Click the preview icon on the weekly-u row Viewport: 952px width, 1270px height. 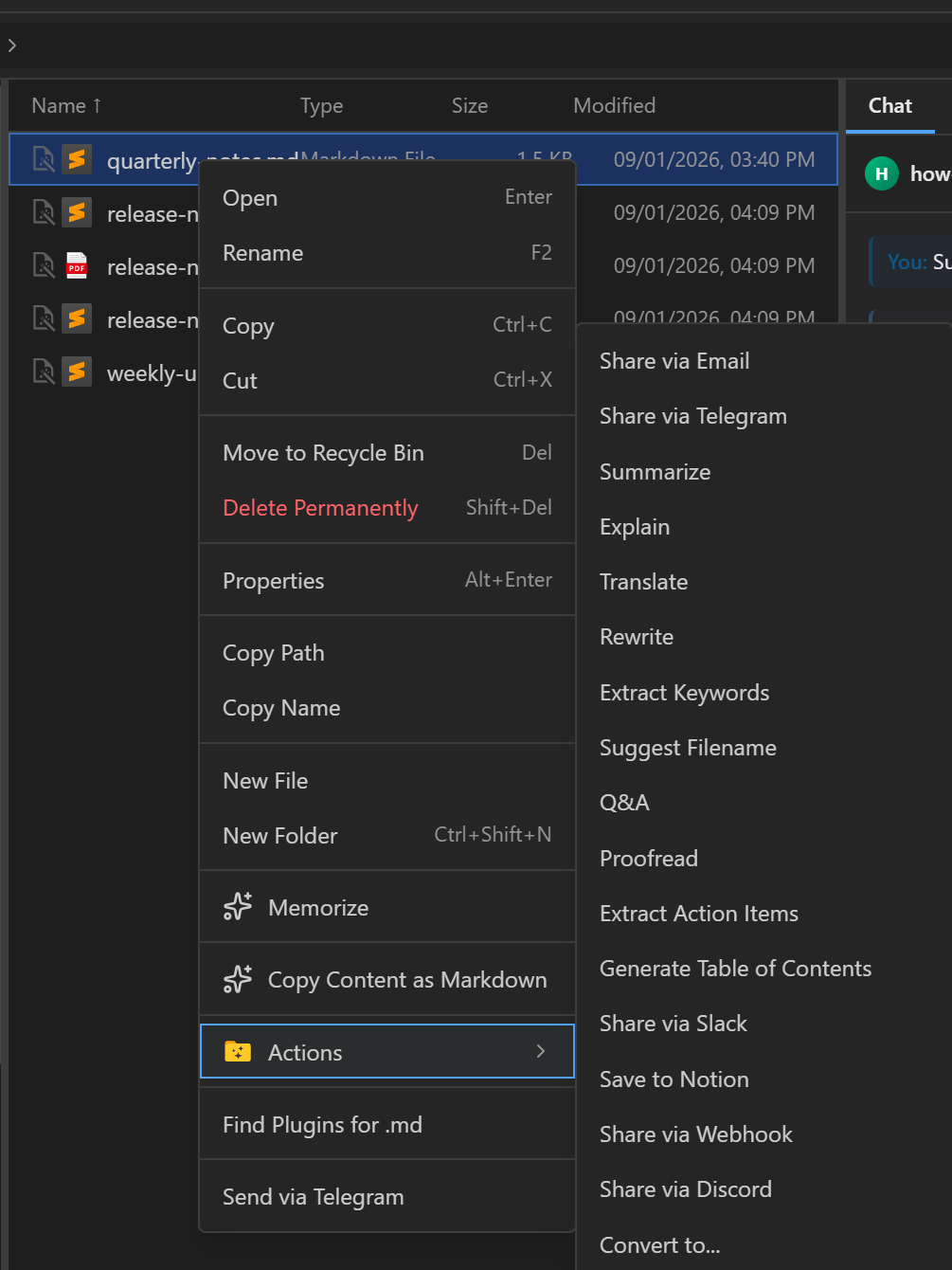click(44, 372)
